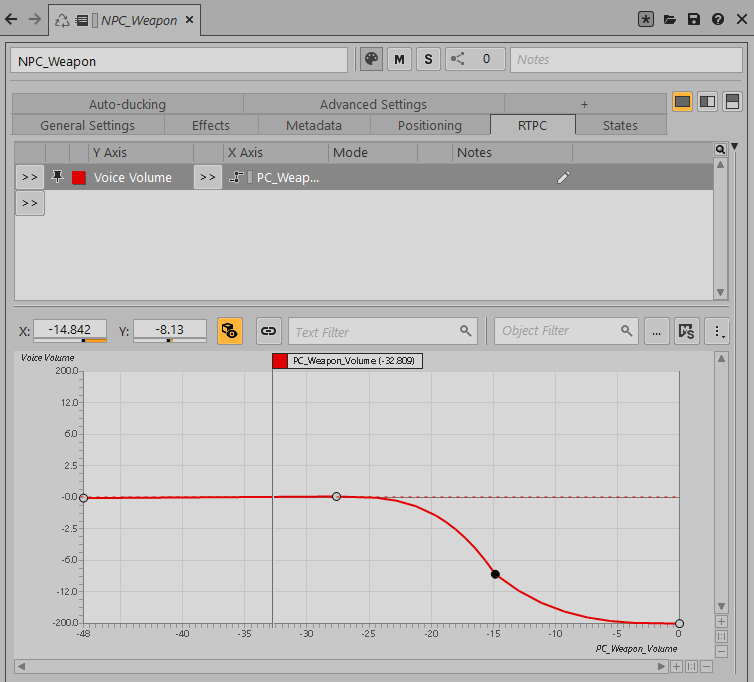The height and width of the screenshot is (682, 754).
Task: Click the color palette icon beside the name
Action: click(x=371, y=60)
